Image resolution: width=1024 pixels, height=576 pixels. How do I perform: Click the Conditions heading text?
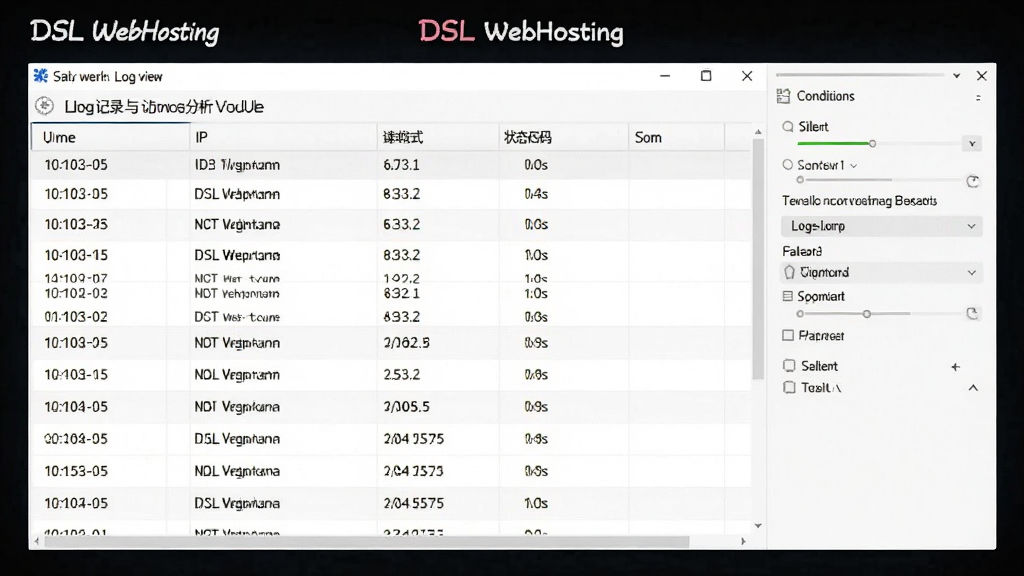pyautogui.click(x=825, y=96)
